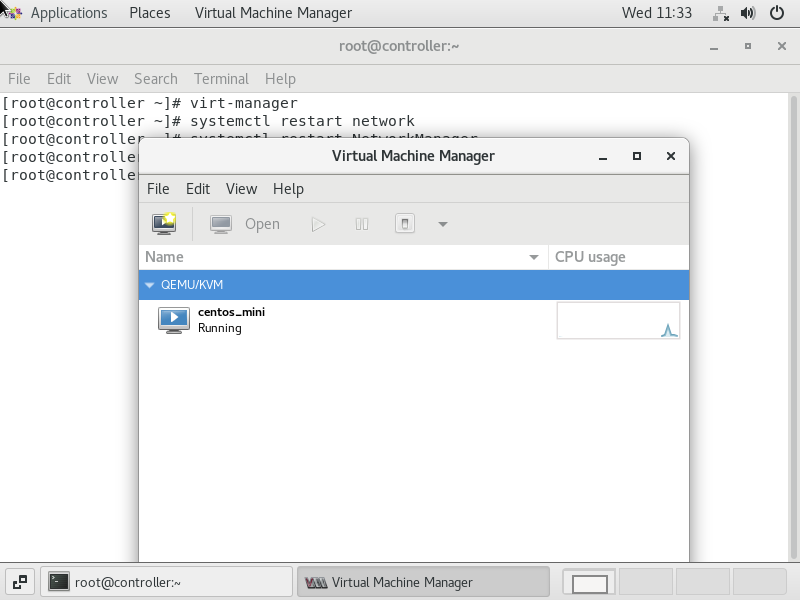Pause the virtual machine icon

[362, 224]
